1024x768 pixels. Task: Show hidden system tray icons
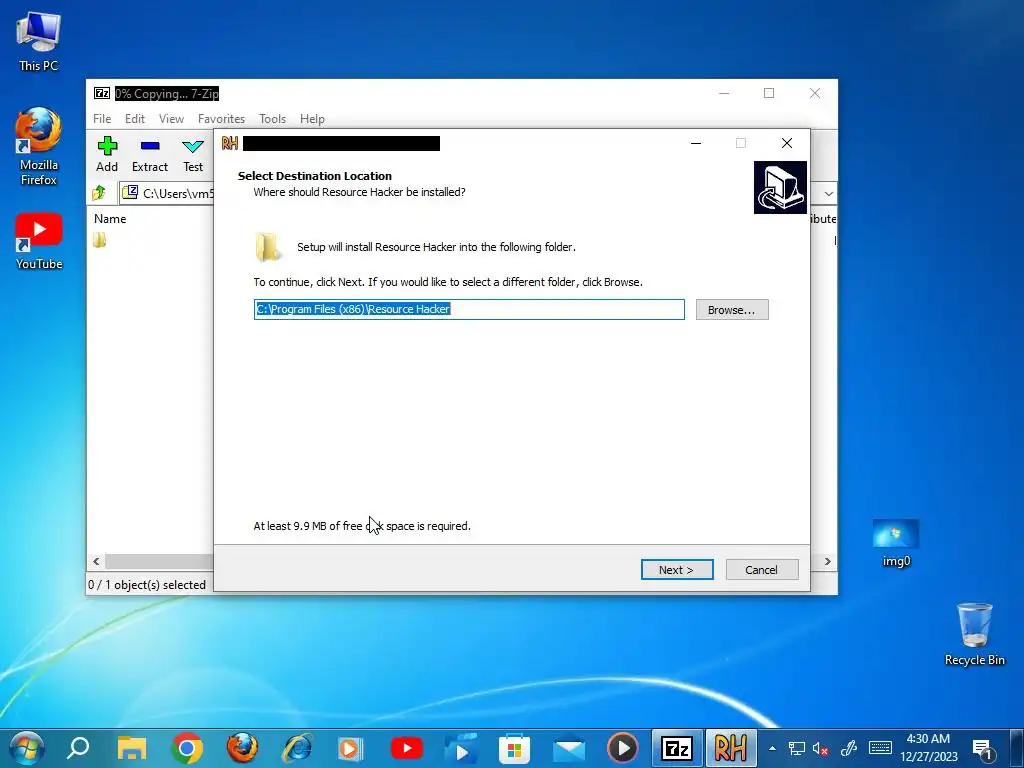pos(772,748)
